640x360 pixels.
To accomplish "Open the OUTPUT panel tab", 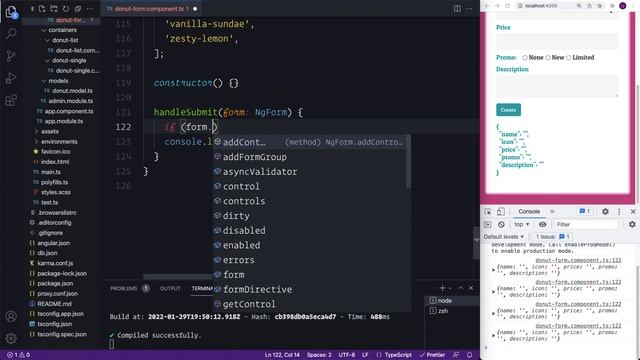I will (170, 288).
